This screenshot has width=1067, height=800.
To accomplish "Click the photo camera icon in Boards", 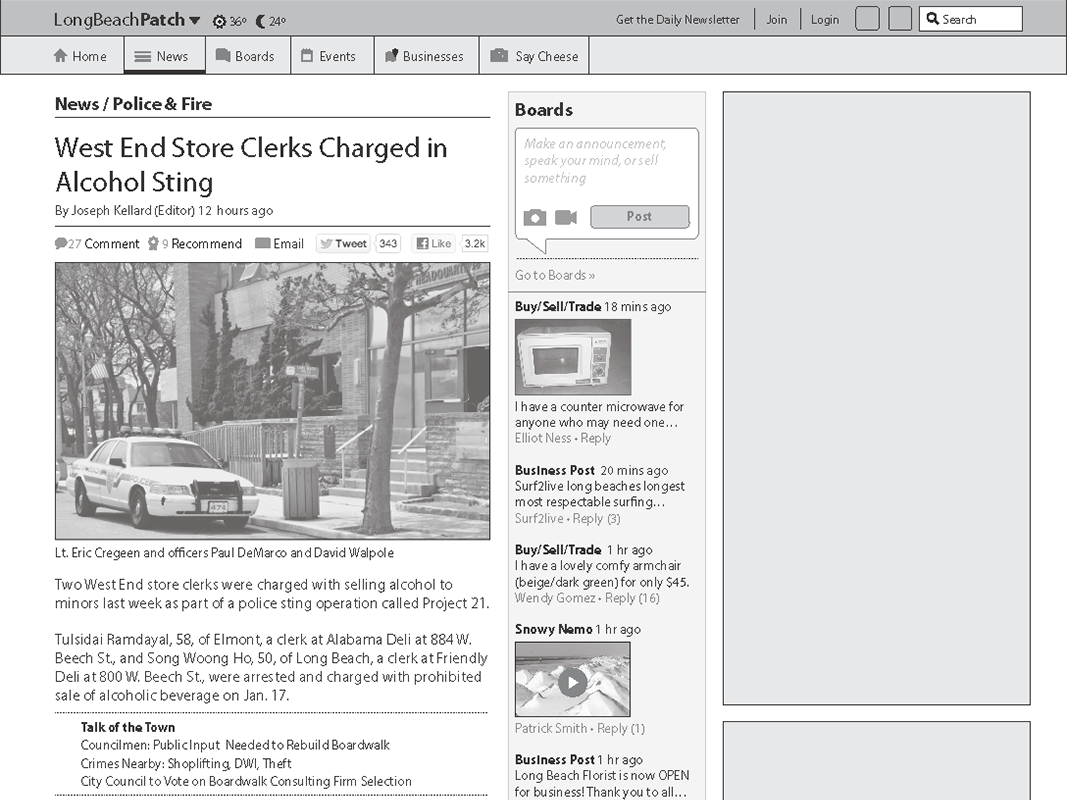I will click(x=535, y=217).
